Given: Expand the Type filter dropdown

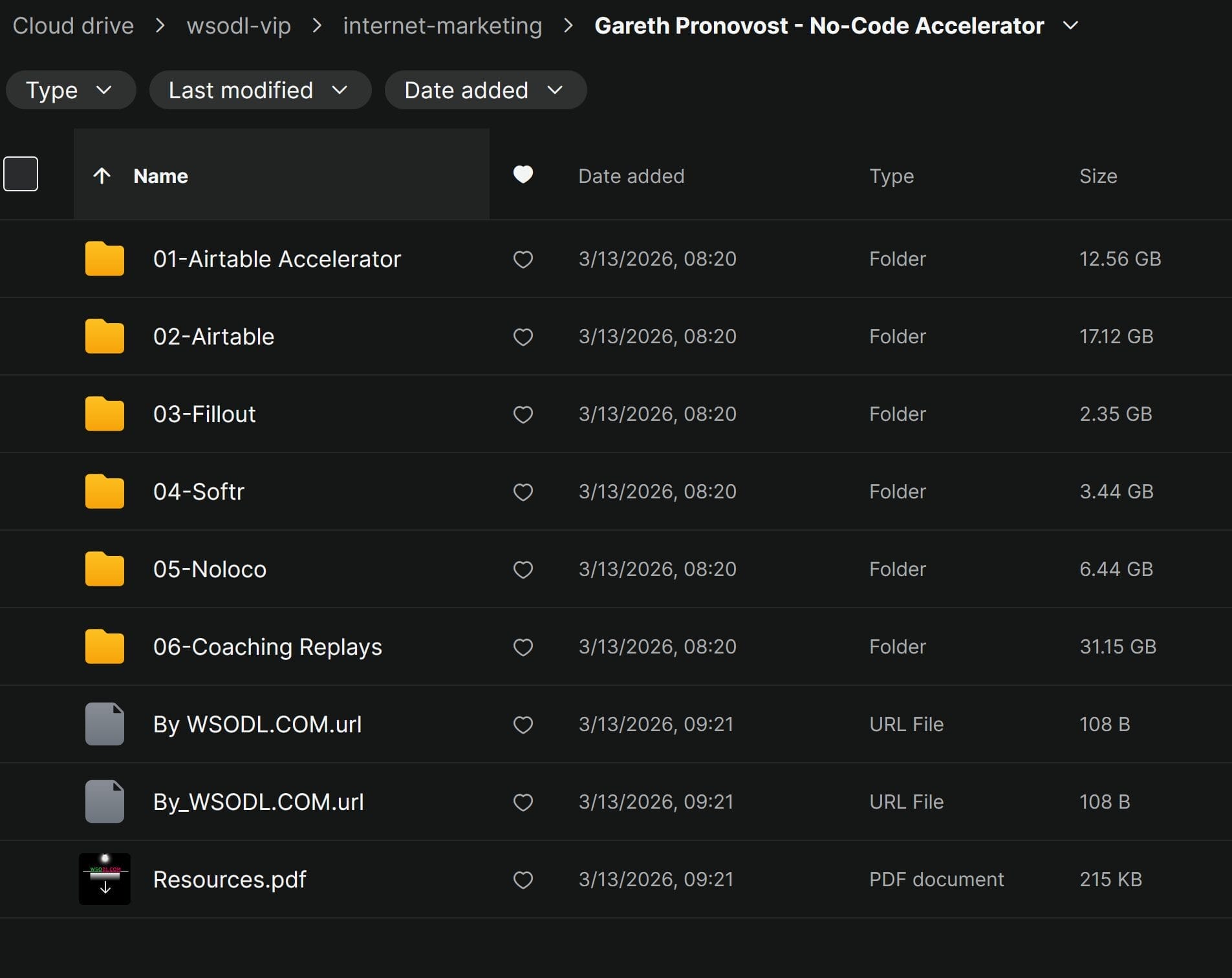Looking at the screenshot, I should coord(70,90).
